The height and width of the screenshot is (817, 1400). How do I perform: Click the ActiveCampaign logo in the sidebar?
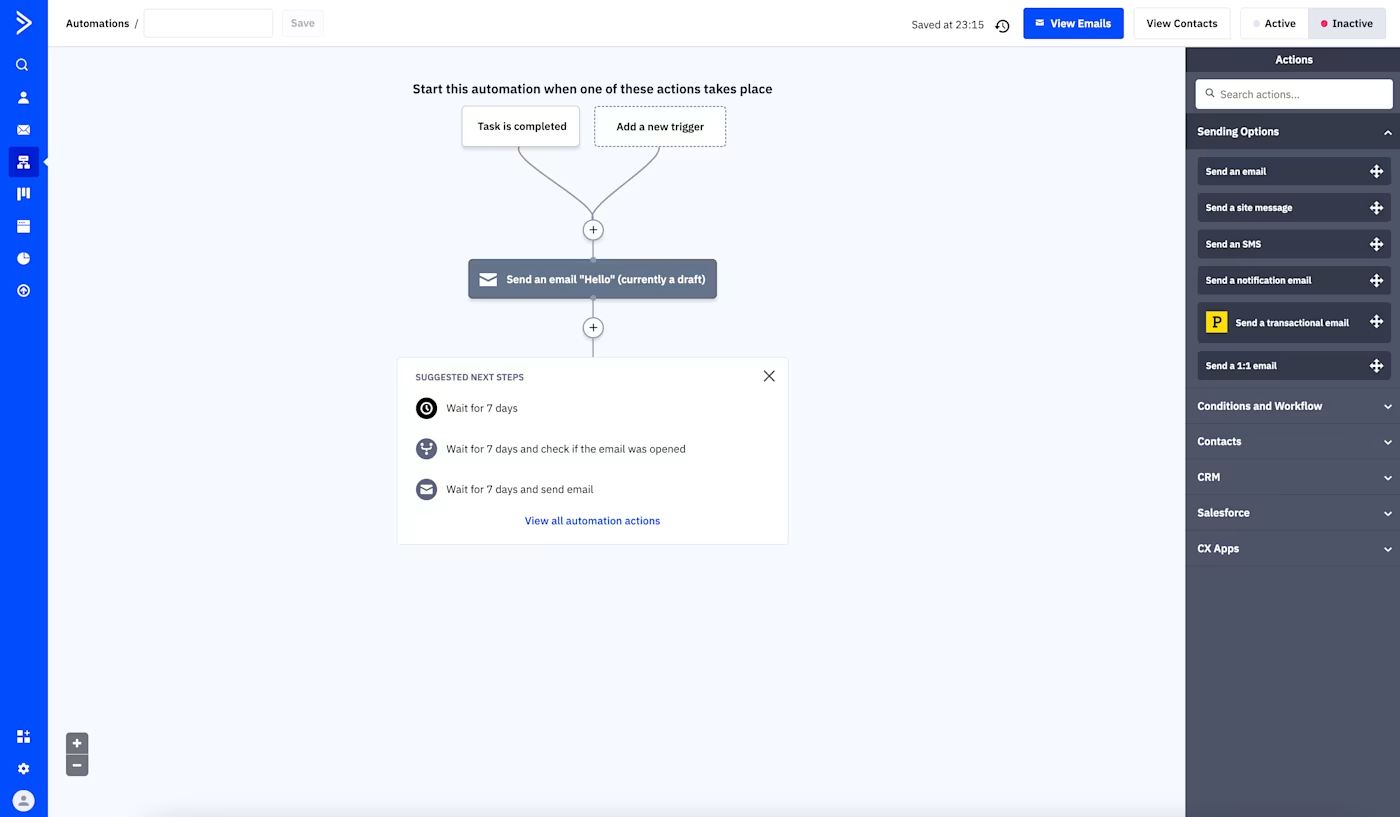tap(23, 23)
